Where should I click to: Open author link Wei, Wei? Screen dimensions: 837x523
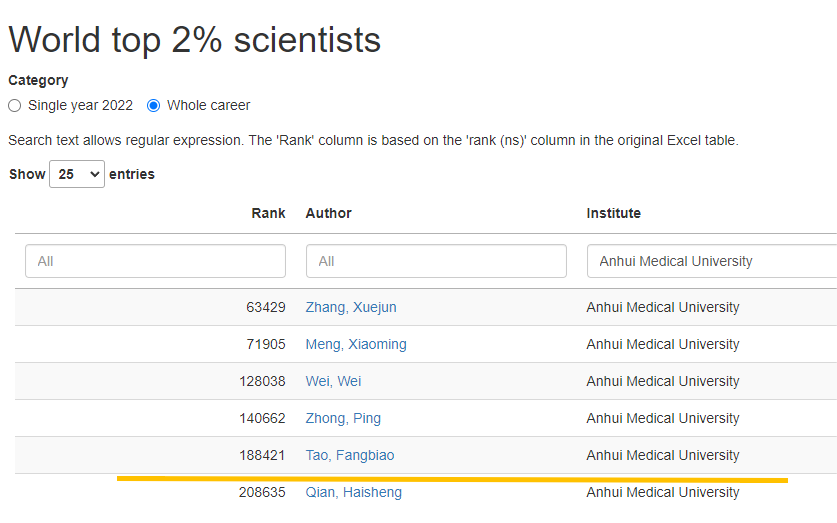tap(334, 381)
